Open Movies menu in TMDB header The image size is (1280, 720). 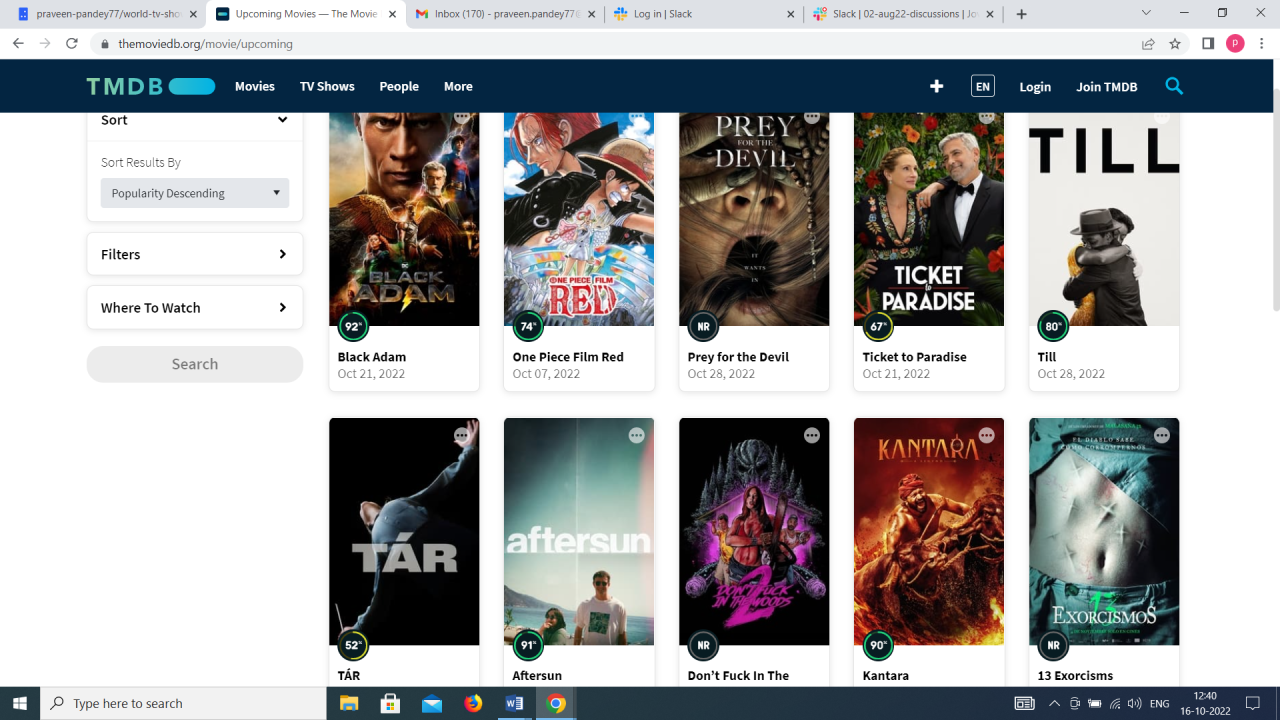tap(255, 86)
